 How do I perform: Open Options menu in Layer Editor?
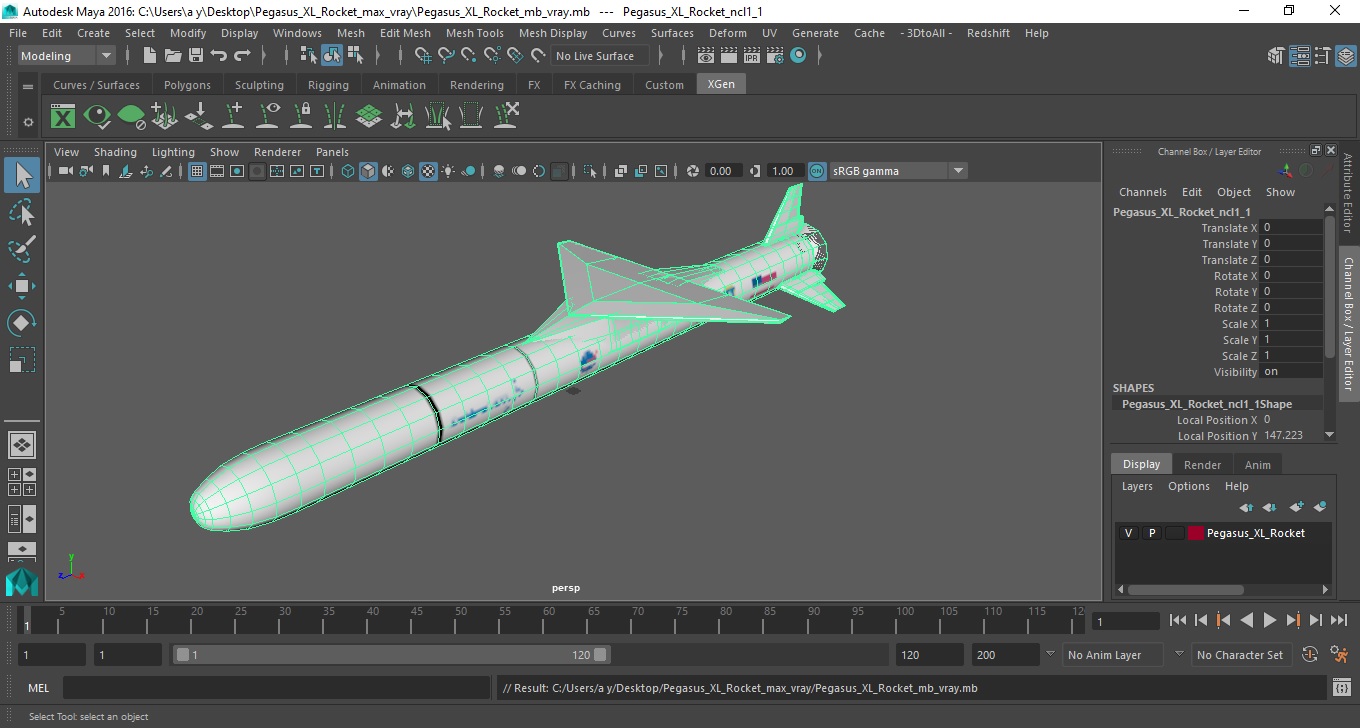pyautogui.click(x=1189, y=486)
